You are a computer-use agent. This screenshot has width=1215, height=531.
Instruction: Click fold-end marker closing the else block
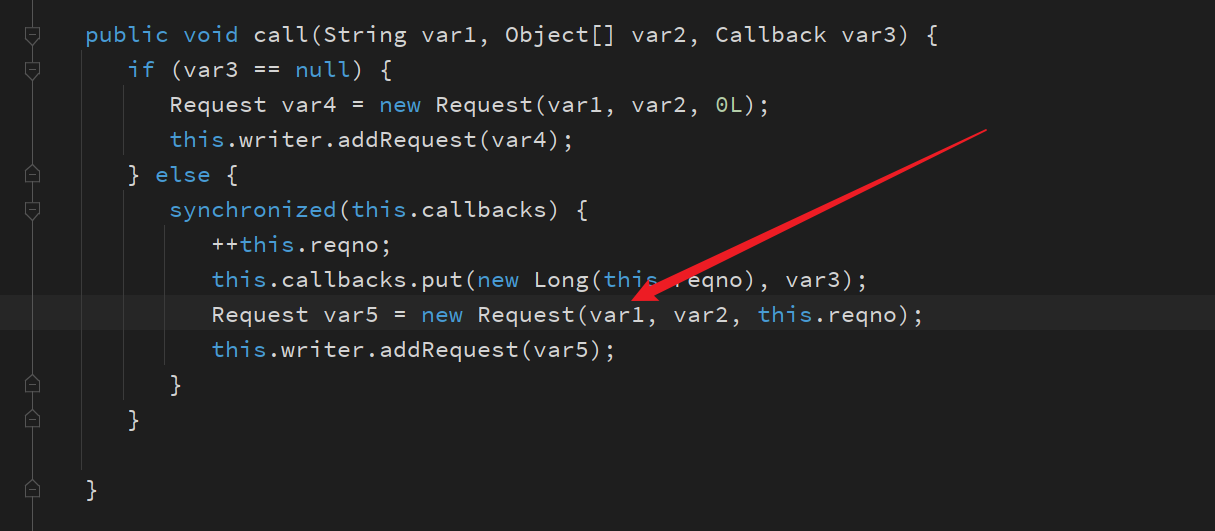tap(32, 419)
